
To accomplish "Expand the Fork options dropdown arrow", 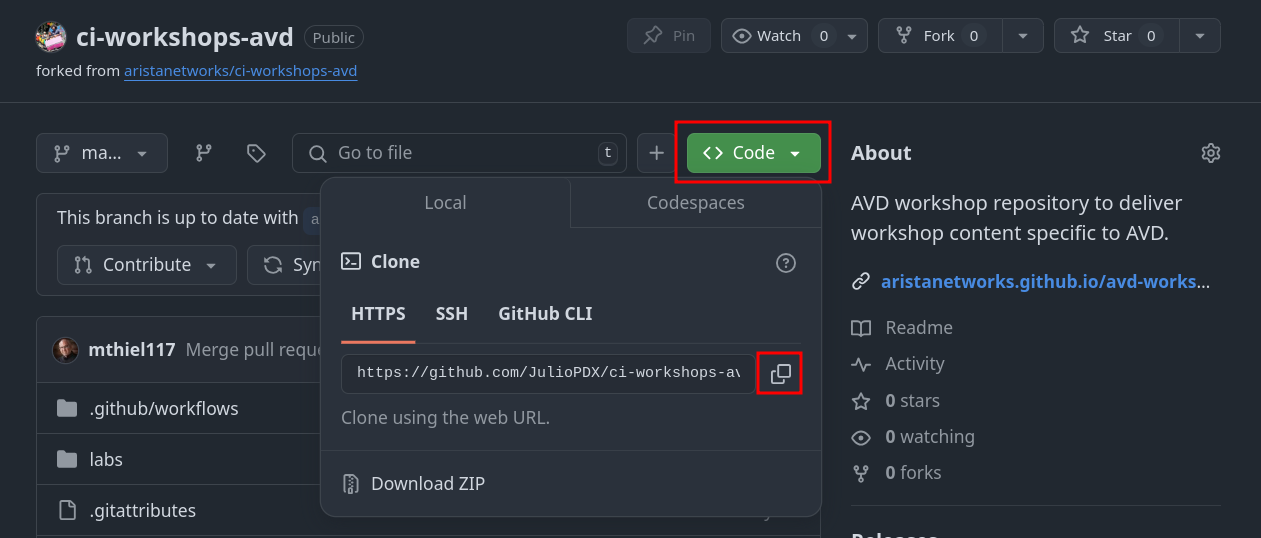I will tap(1022, 36).
